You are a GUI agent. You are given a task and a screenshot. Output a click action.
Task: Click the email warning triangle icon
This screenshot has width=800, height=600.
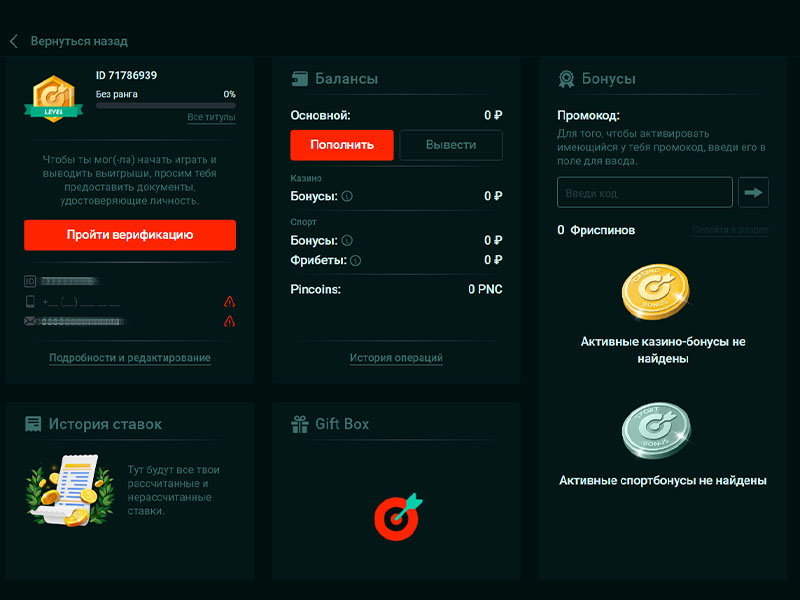[229, 321]
